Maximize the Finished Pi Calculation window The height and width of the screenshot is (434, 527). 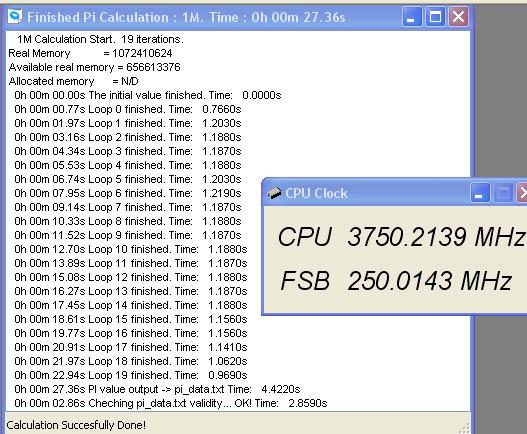(435, 16)
